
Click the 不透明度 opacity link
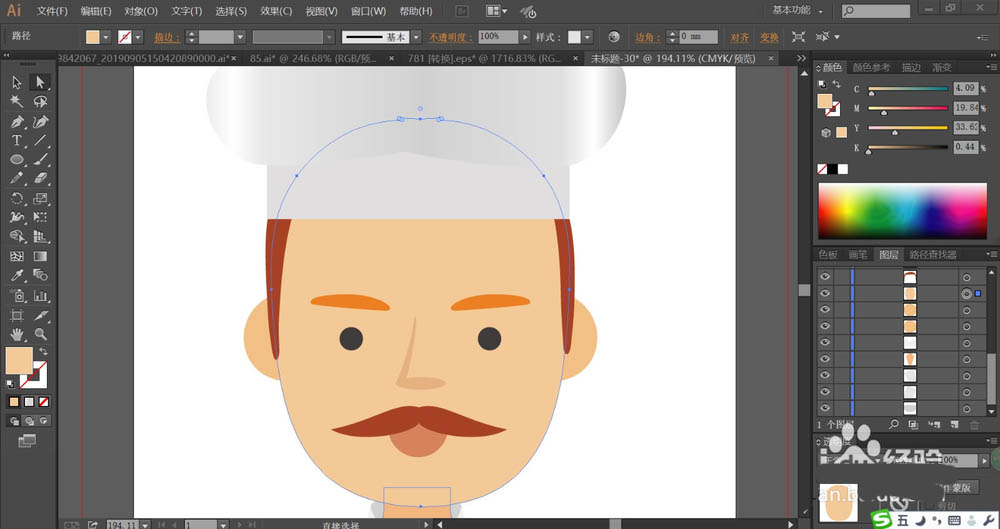[x=451, y=38]
